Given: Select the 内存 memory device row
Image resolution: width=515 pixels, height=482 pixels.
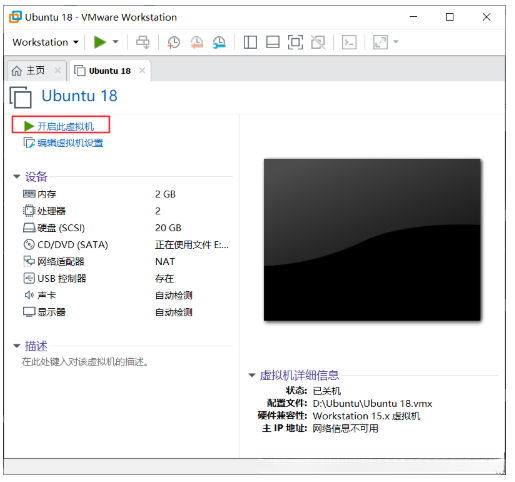Looking at the screenshot, I should coord(127,194).
